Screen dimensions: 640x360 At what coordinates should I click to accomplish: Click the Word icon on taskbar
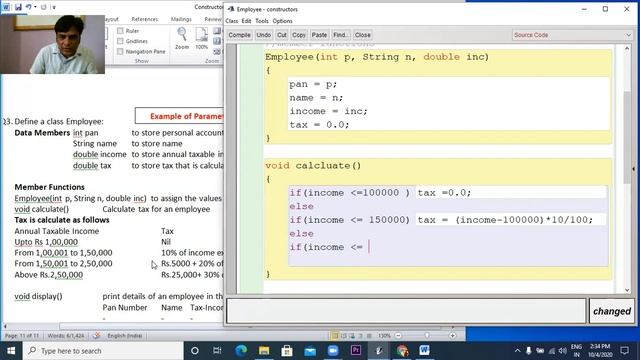424,351
